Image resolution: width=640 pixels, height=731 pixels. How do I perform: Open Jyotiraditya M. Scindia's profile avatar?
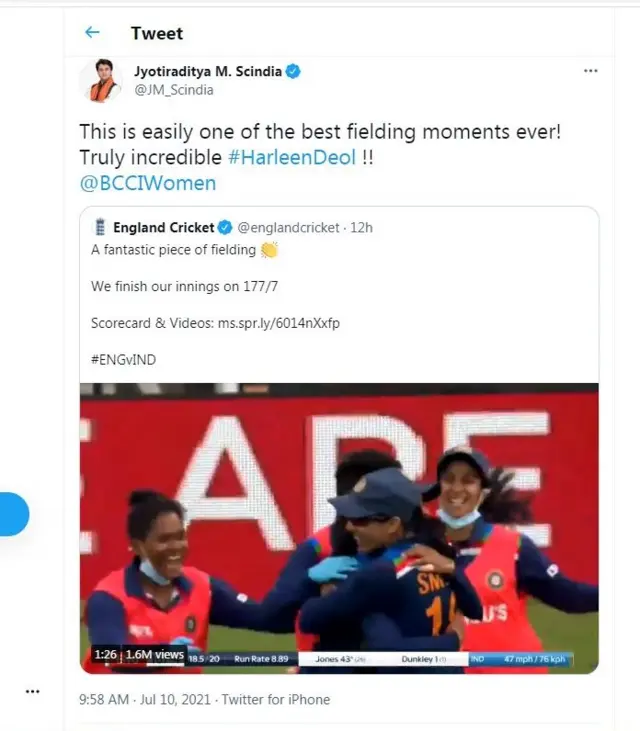click(101, 81)
